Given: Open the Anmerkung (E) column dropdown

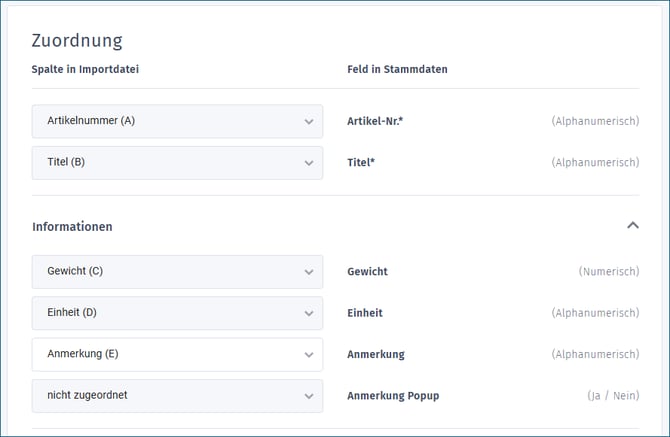Looking at the screenshot, I should [177, 354].
